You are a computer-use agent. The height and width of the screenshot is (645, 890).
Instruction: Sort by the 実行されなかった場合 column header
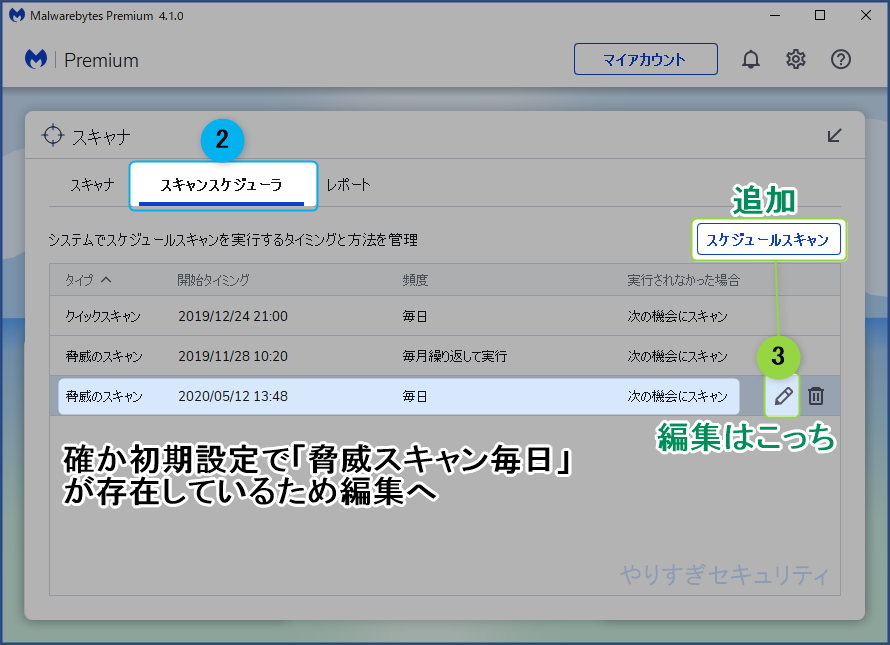[x=683, y=280]
